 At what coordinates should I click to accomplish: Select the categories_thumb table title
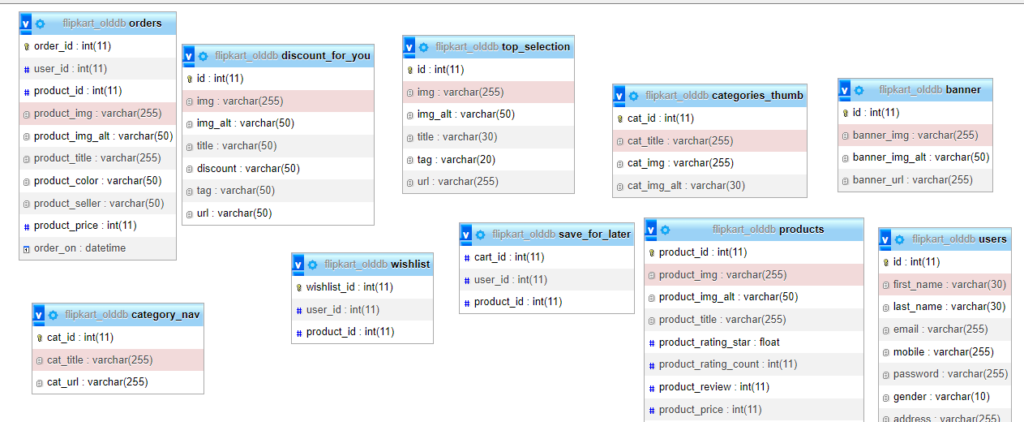point(724,95)
